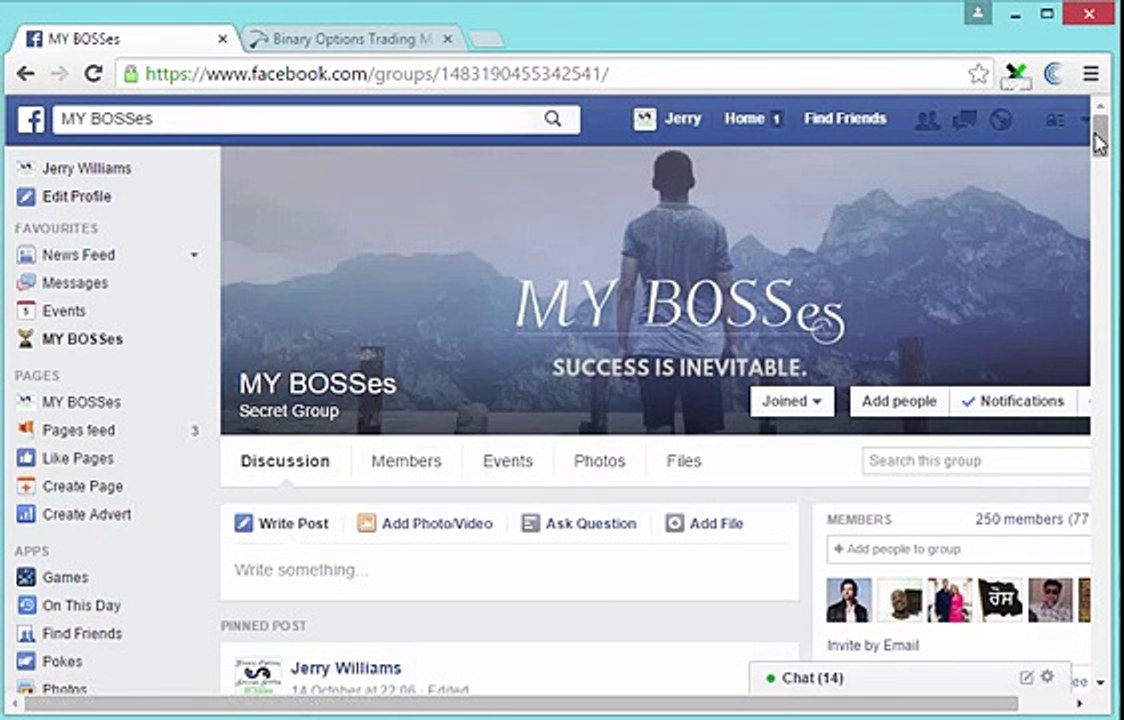This screenshot has height=720, width=1124.
Task: Expand the Joined dropdown
Action: (792, 401)
